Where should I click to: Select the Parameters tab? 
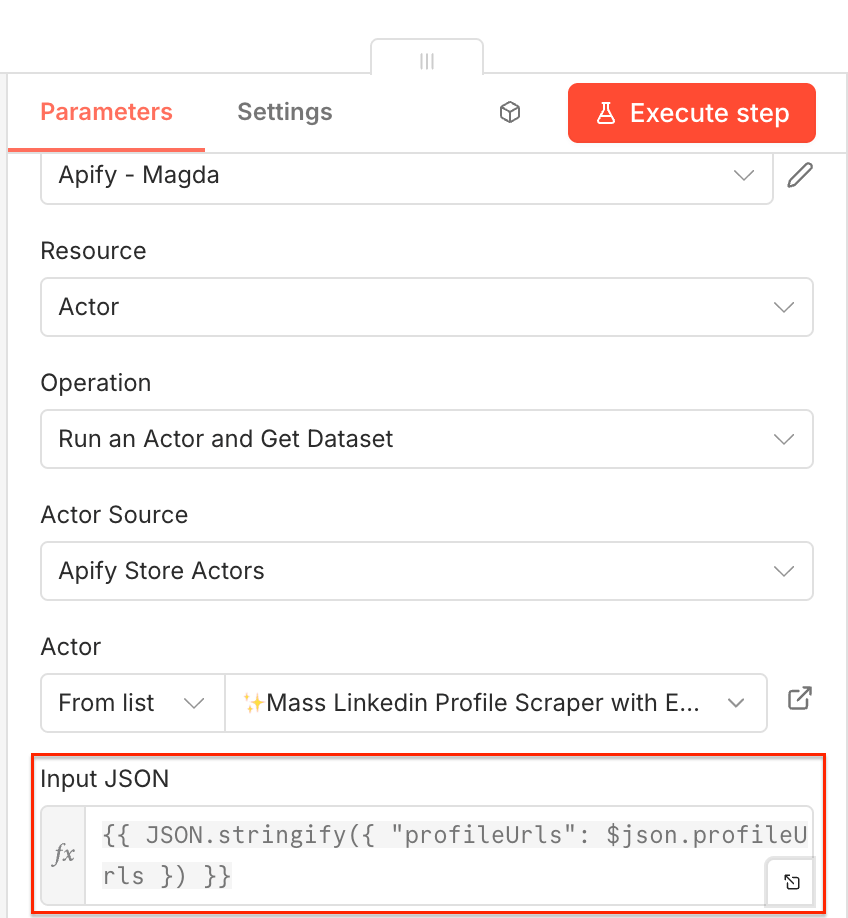(x=105, y=112)
